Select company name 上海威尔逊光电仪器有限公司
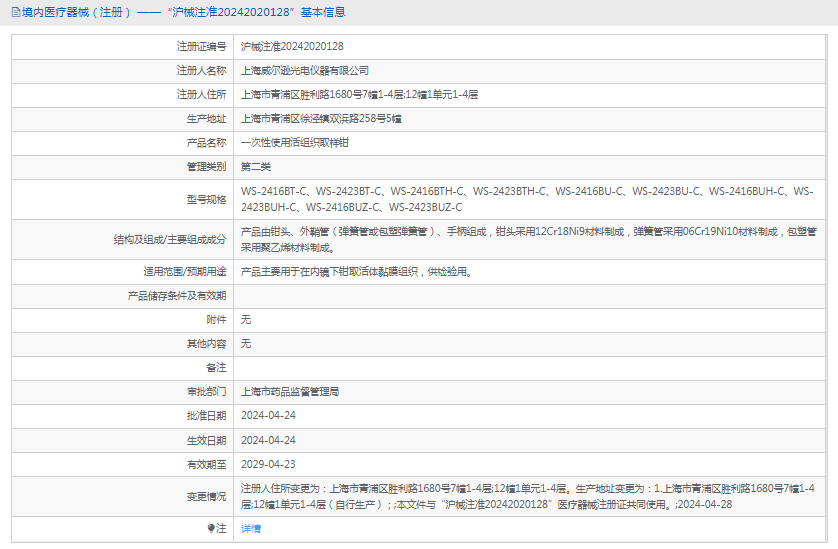 click(305, 71)
